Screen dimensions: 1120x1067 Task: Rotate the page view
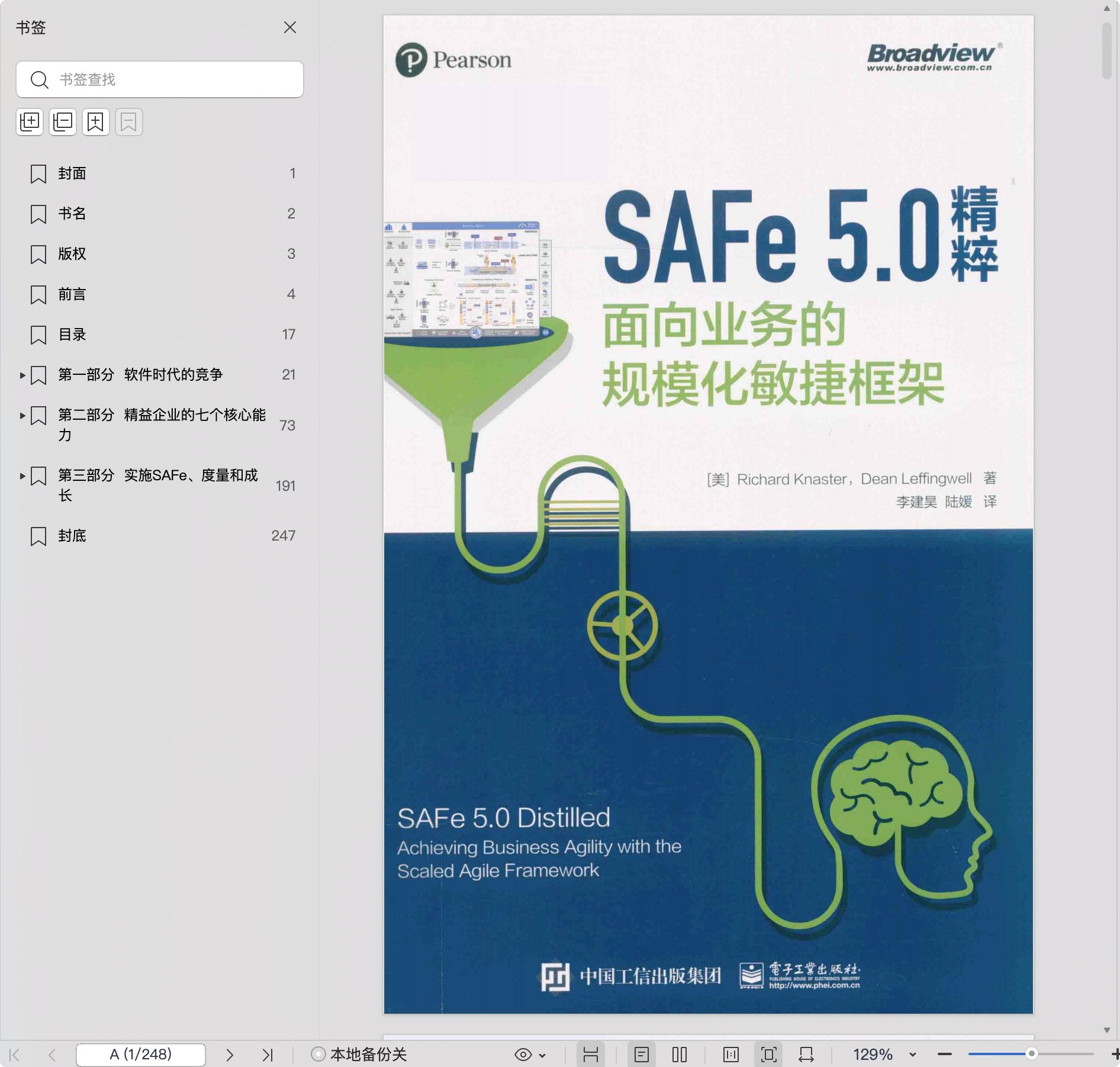point(806,1055)
